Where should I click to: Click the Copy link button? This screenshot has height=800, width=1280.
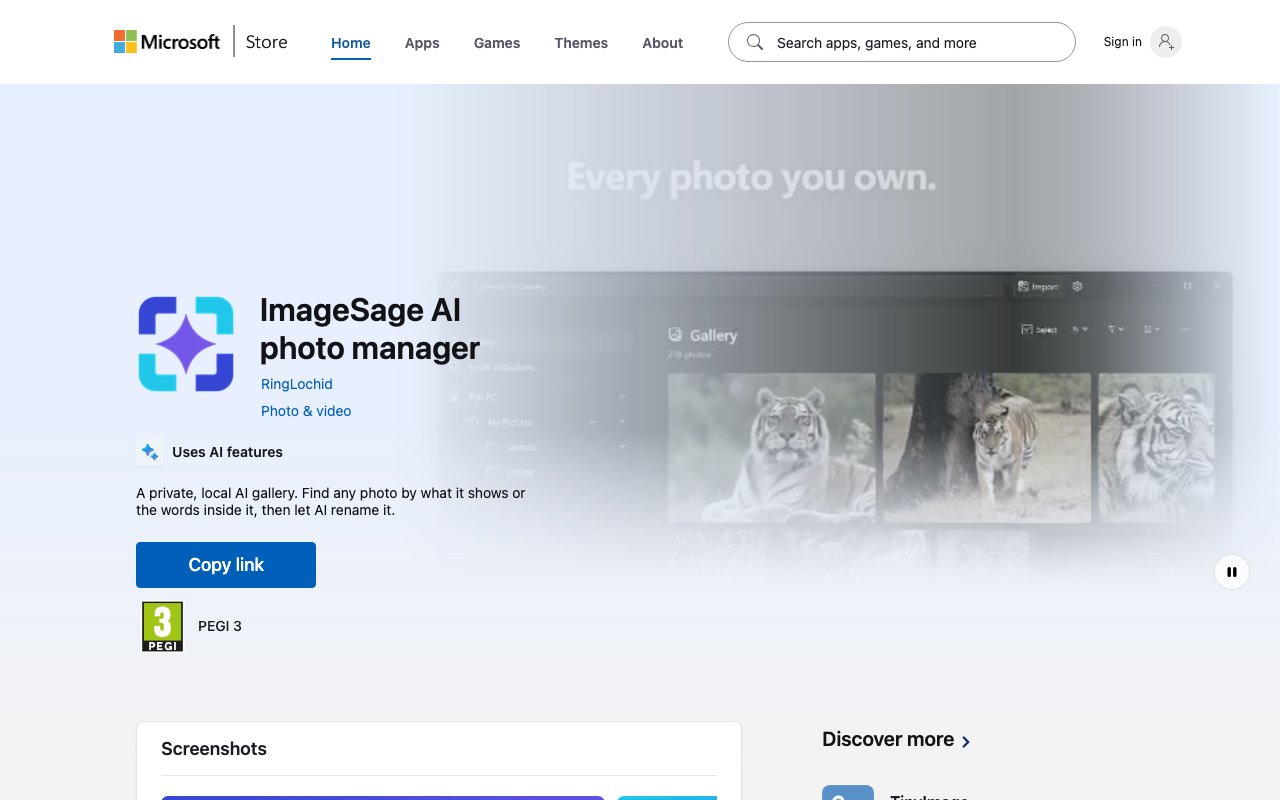pyautogui.click(x=226, y=565)
